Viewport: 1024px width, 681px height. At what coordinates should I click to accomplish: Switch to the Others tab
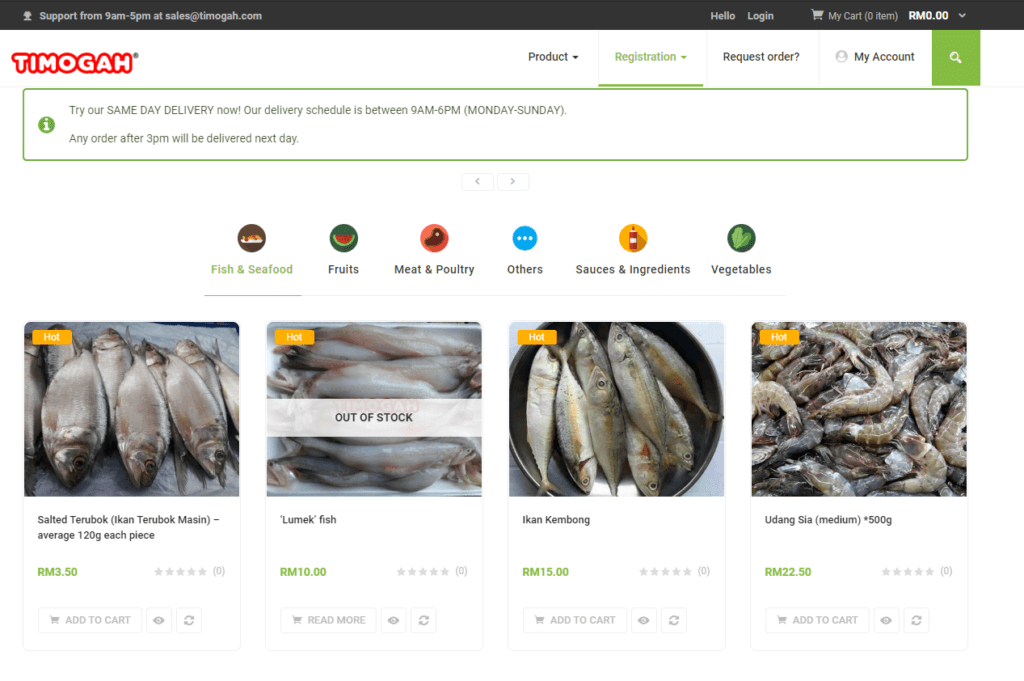tap(525, 269)
